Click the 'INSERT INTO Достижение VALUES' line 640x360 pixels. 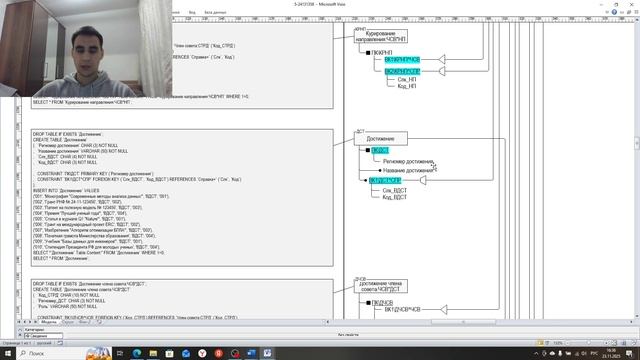pos(66,191)
